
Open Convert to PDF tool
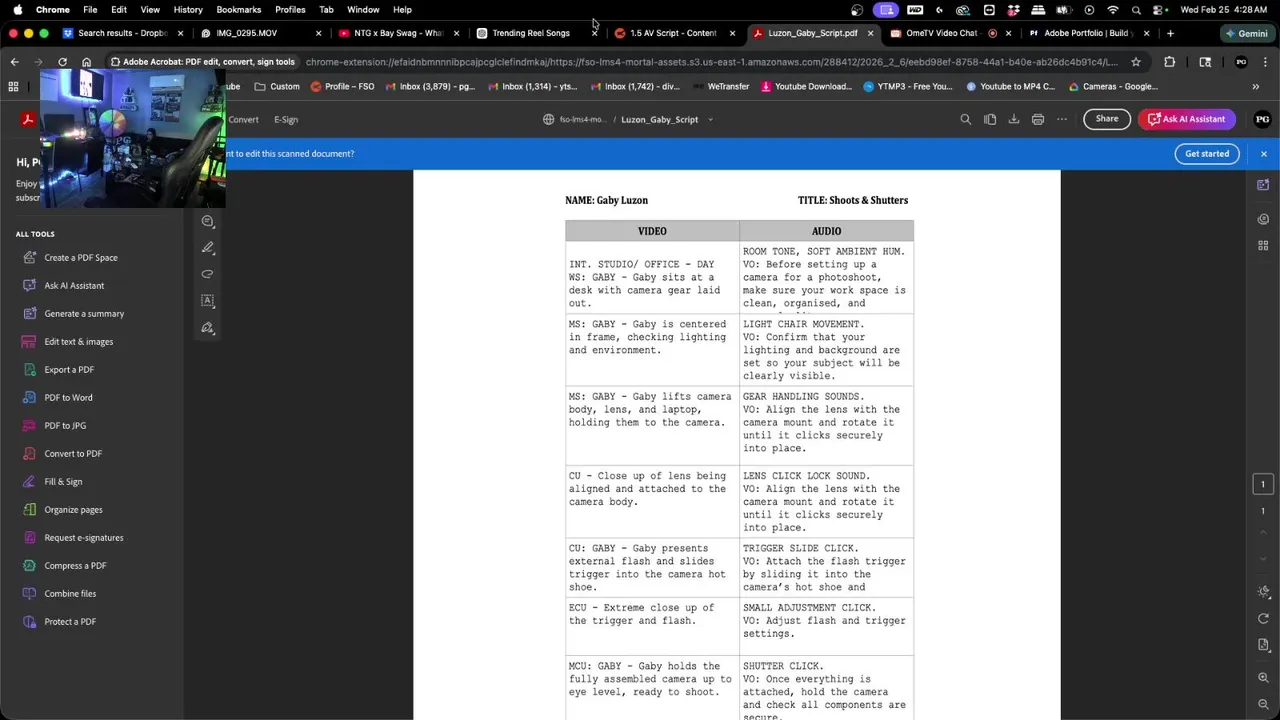click(x=73, y=453)
